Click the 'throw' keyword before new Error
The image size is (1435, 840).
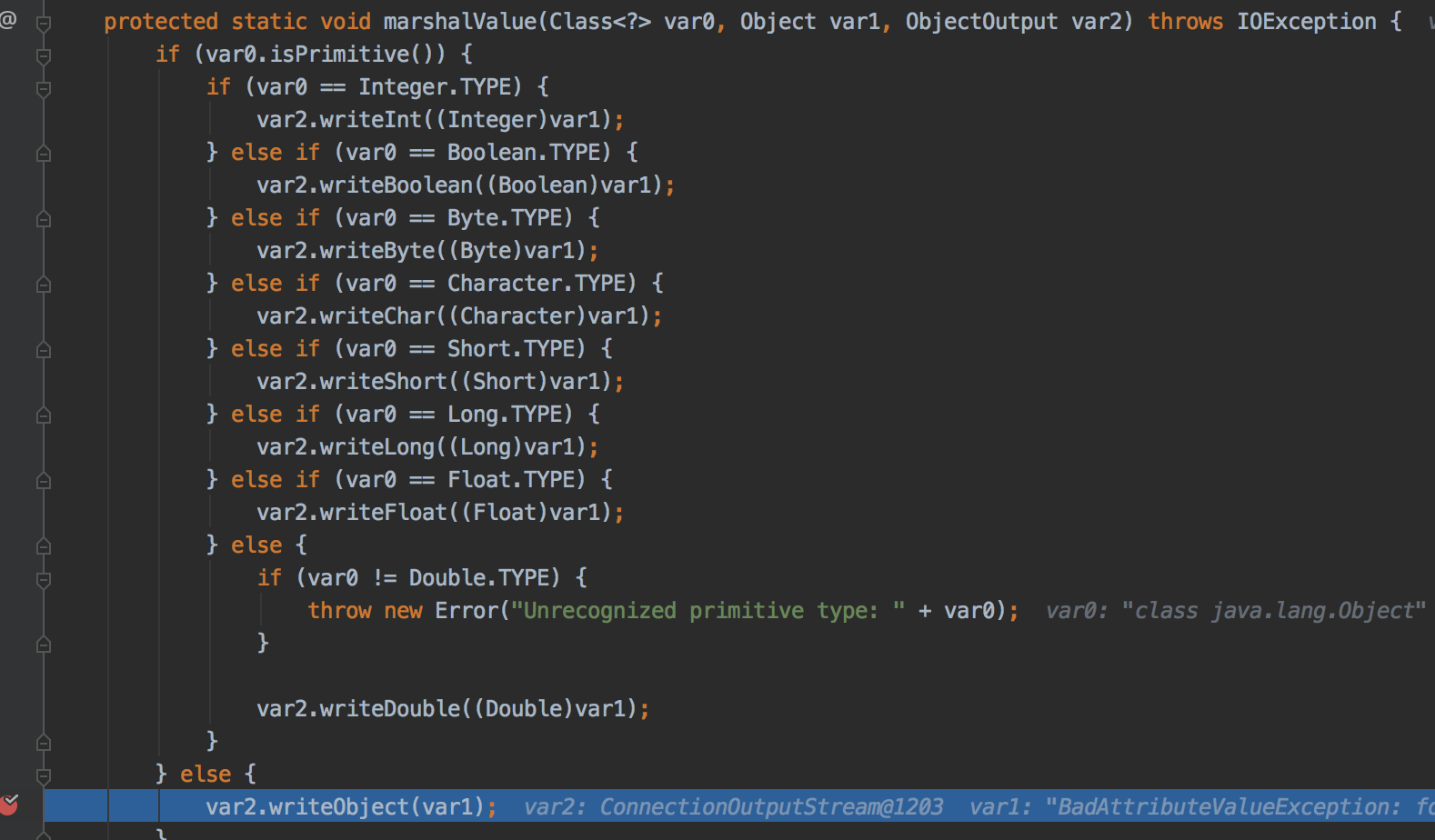[x=339, y=611]
